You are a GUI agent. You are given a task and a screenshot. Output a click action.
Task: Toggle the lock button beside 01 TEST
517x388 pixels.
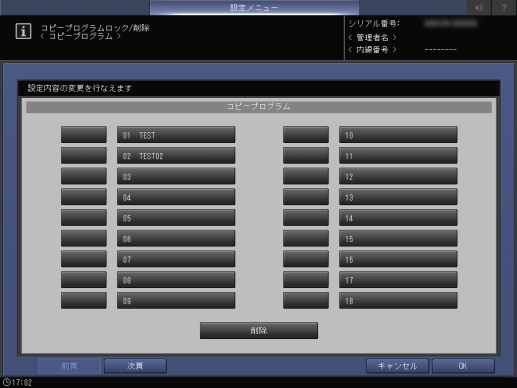click(84, 135)
